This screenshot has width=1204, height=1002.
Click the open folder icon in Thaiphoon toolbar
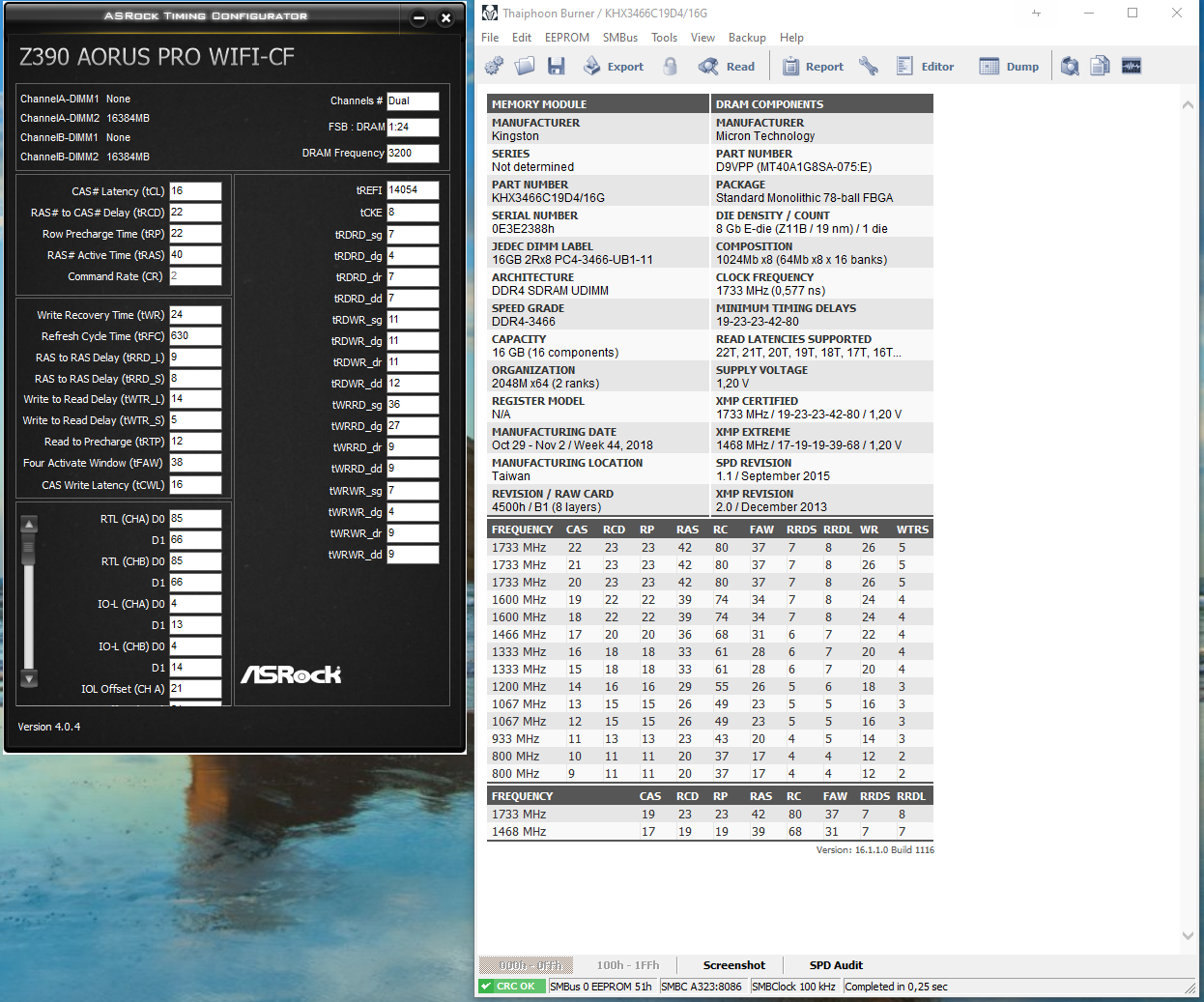click(525, 66)
